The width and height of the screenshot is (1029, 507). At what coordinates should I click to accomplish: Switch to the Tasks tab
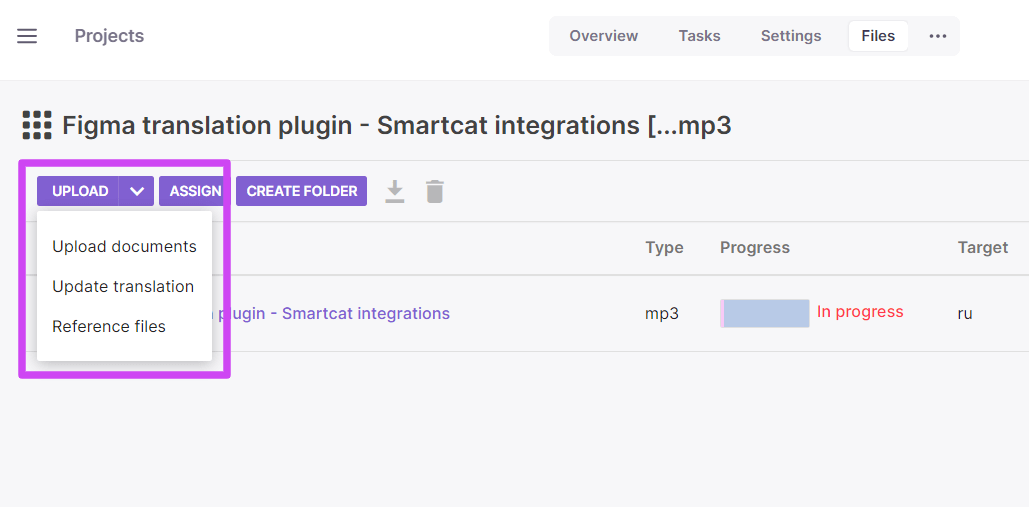click(699, 36)
